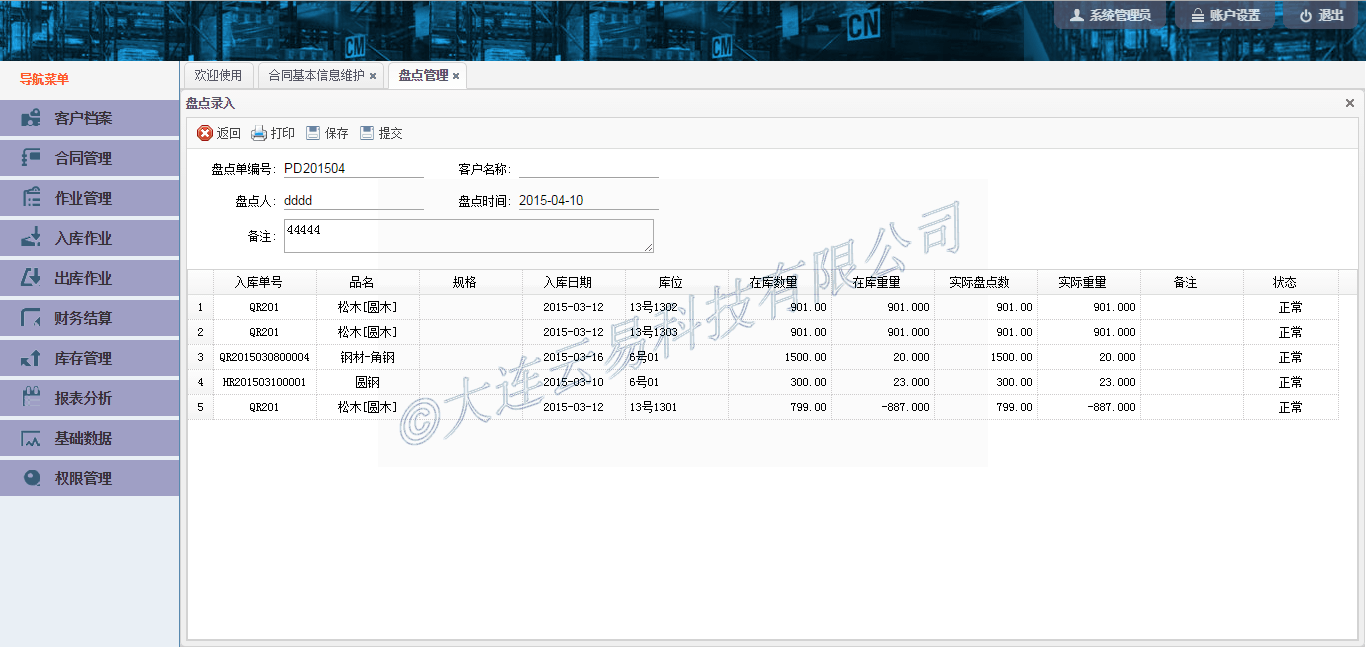Focus the 盘点单编号 field PD201504

[352, 169]
